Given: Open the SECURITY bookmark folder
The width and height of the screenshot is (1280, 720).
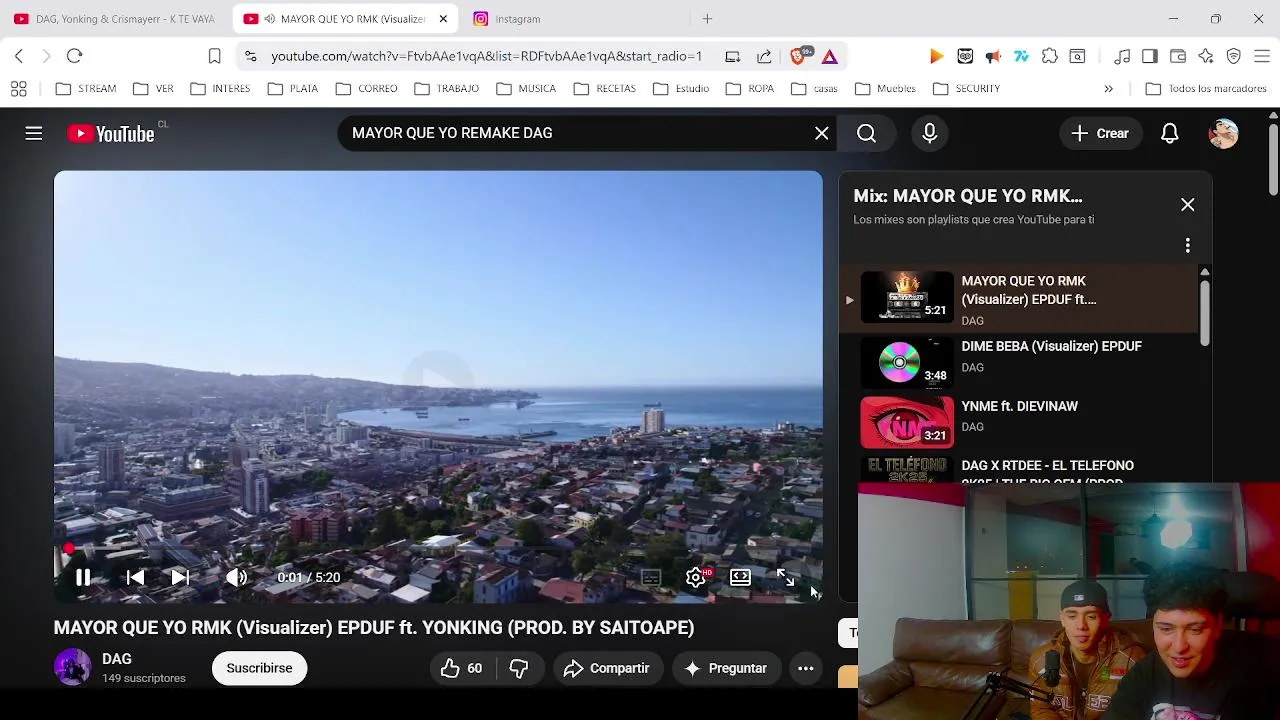Looking at the screenshot, I should (x=966, y=89).
